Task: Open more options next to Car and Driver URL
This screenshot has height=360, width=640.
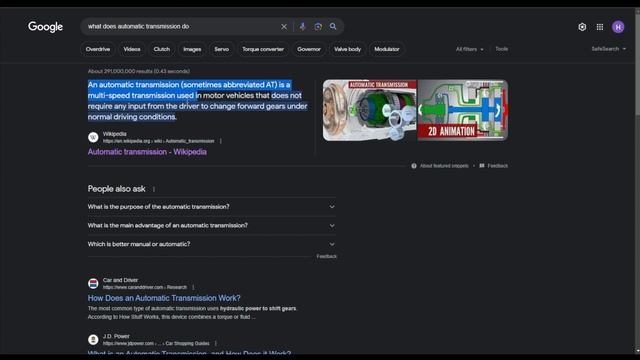Action: click(193, 287)
